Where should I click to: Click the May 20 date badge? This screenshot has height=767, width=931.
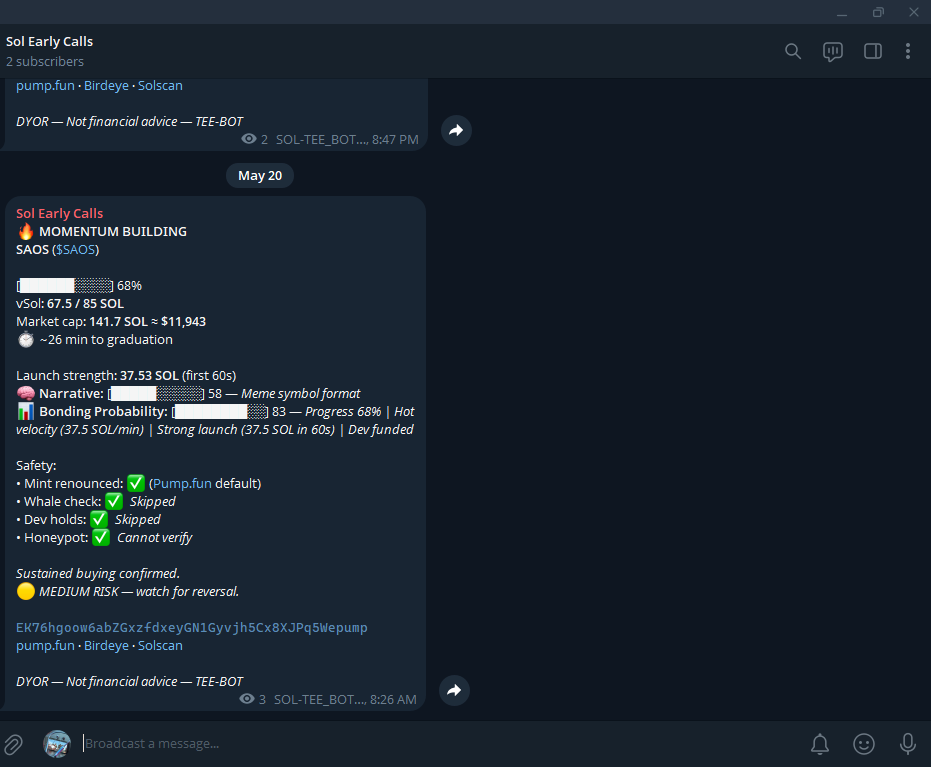260,176
